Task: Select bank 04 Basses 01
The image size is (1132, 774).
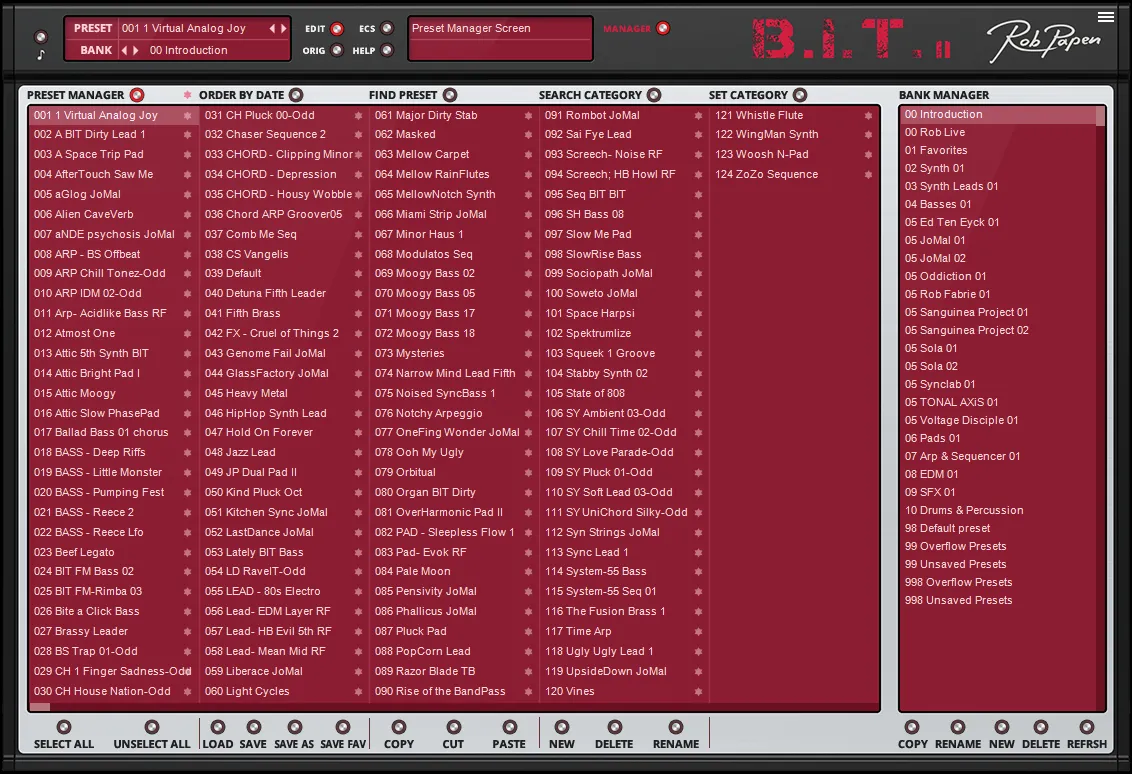Action: click(998, 204)
